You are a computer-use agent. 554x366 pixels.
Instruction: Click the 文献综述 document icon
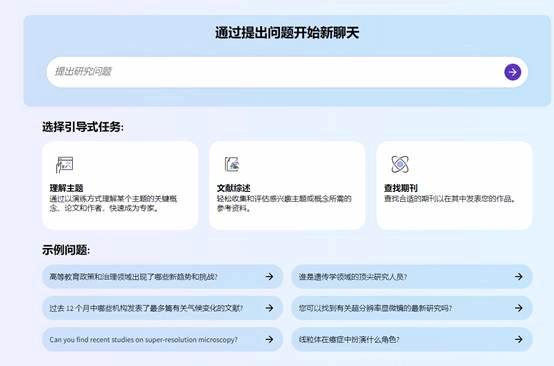(x=232, y=164)
